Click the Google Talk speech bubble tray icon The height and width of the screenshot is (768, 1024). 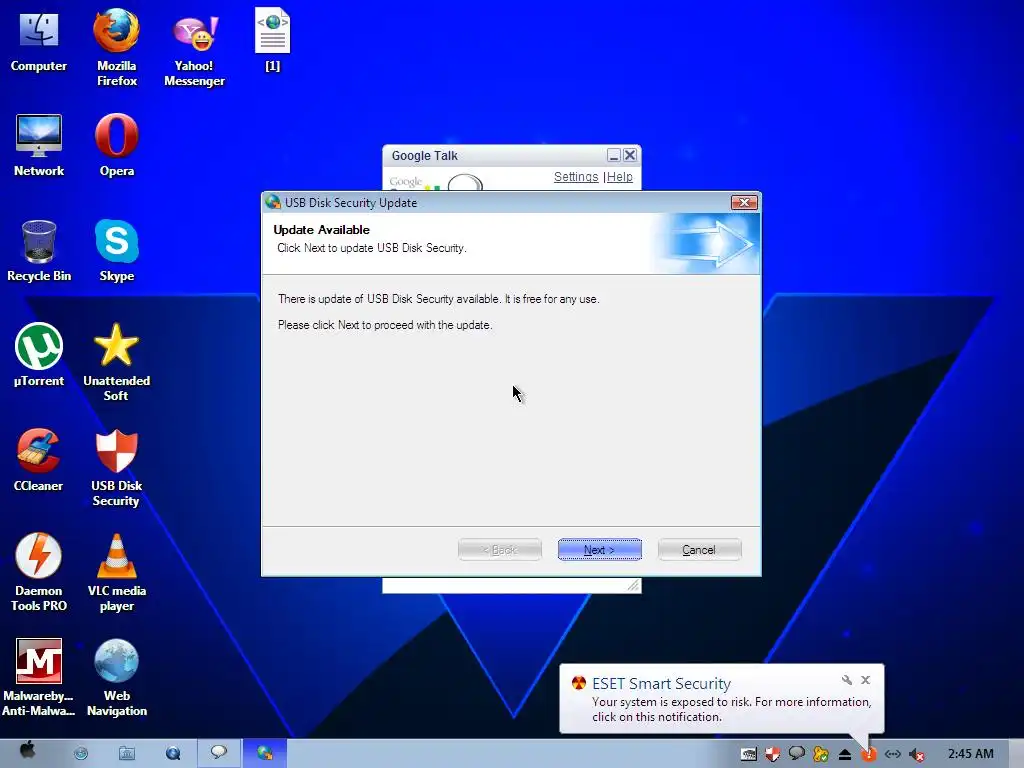pos(797,754)
